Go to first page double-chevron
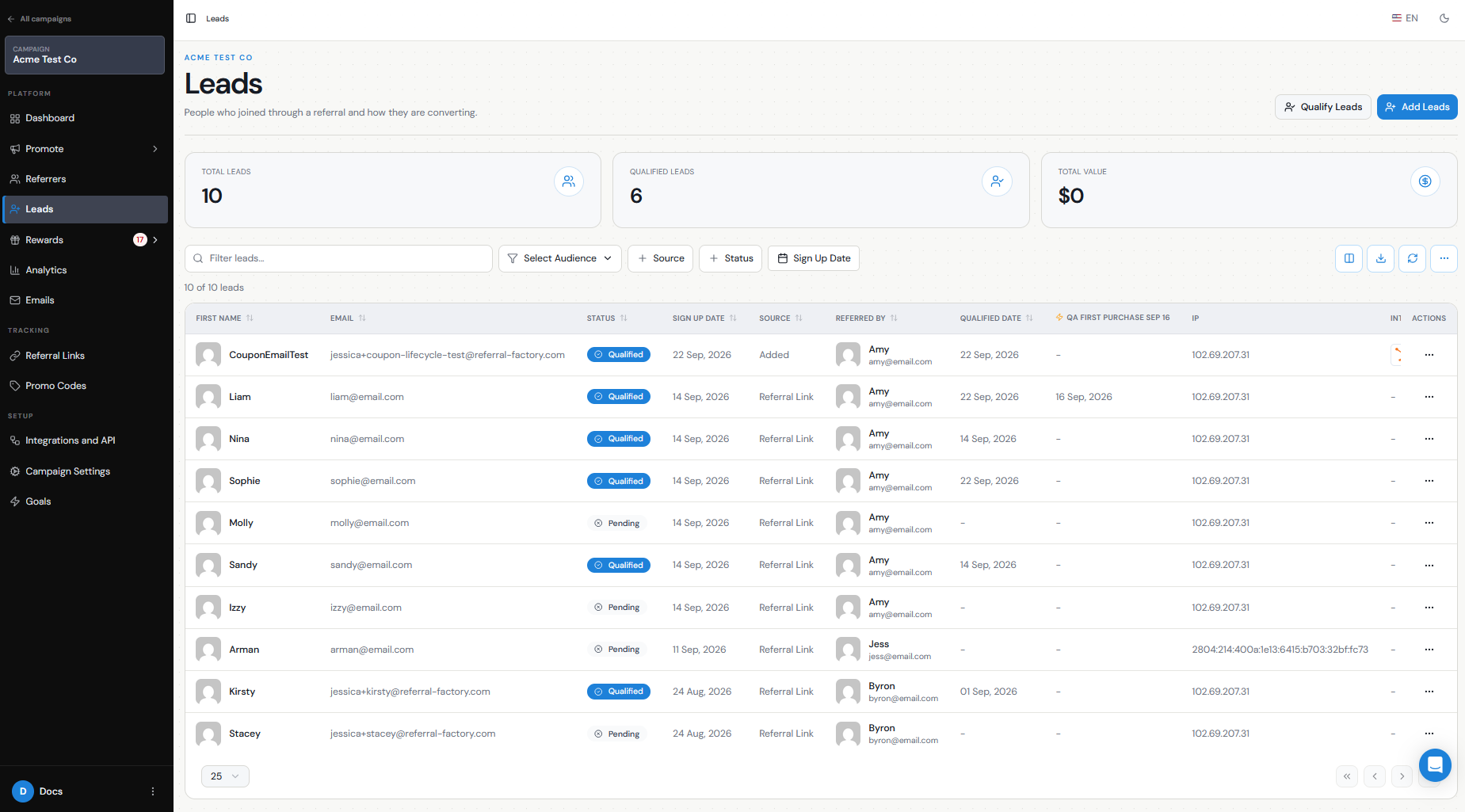 click(x=1347, y=776)
